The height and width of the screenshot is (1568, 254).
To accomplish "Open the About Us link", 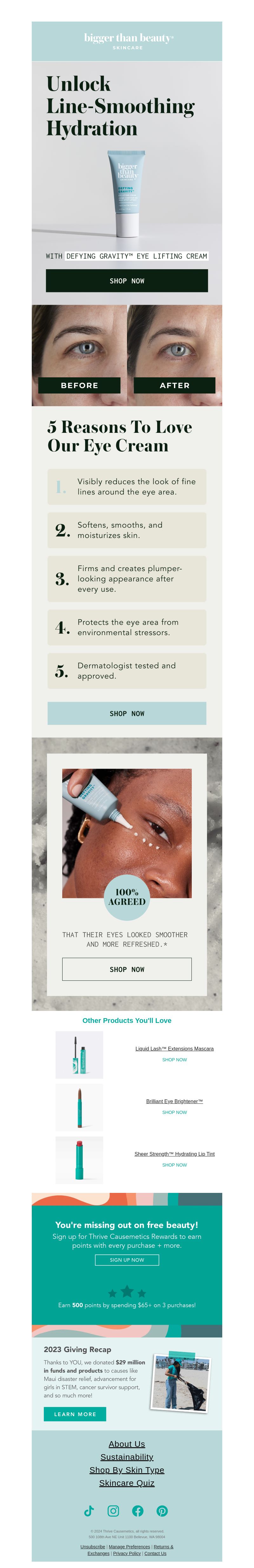I will [x=127, y=1444].
